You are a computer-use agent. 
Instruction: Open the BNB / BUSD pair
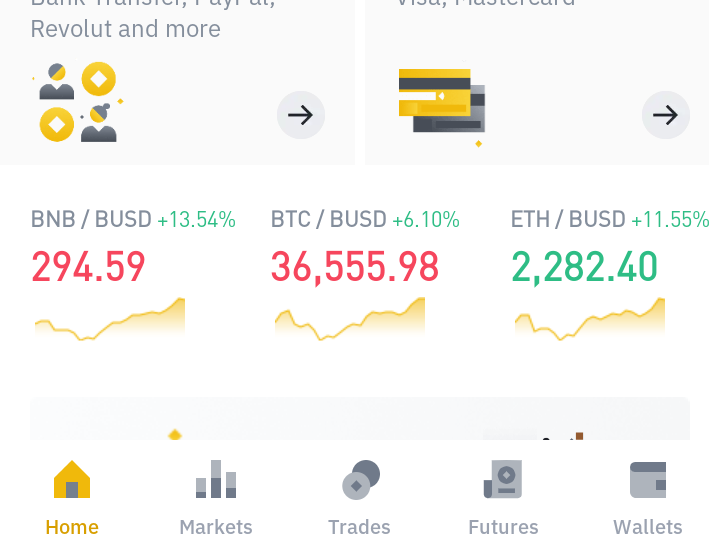point(133,219)
